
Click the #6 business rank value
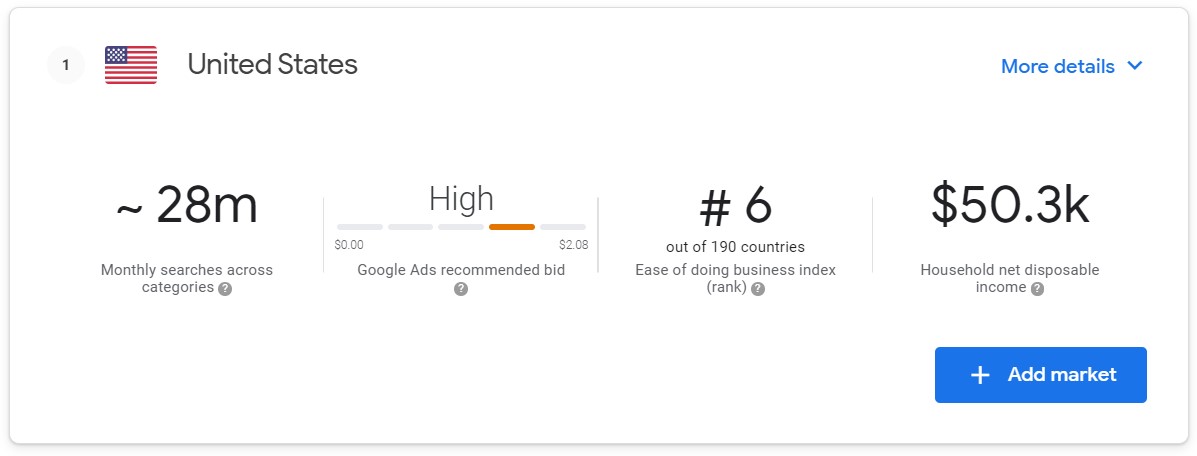(736, 205)
